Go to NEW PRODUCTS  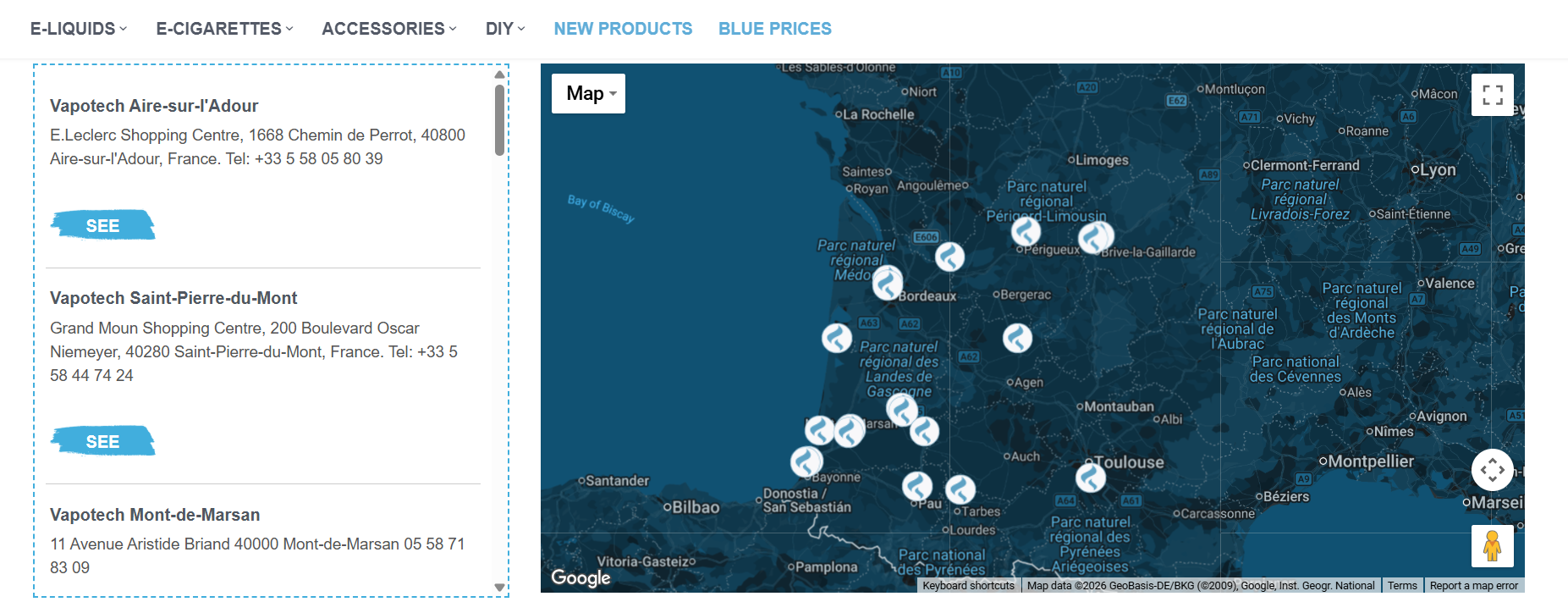click(x=623, y=29)
